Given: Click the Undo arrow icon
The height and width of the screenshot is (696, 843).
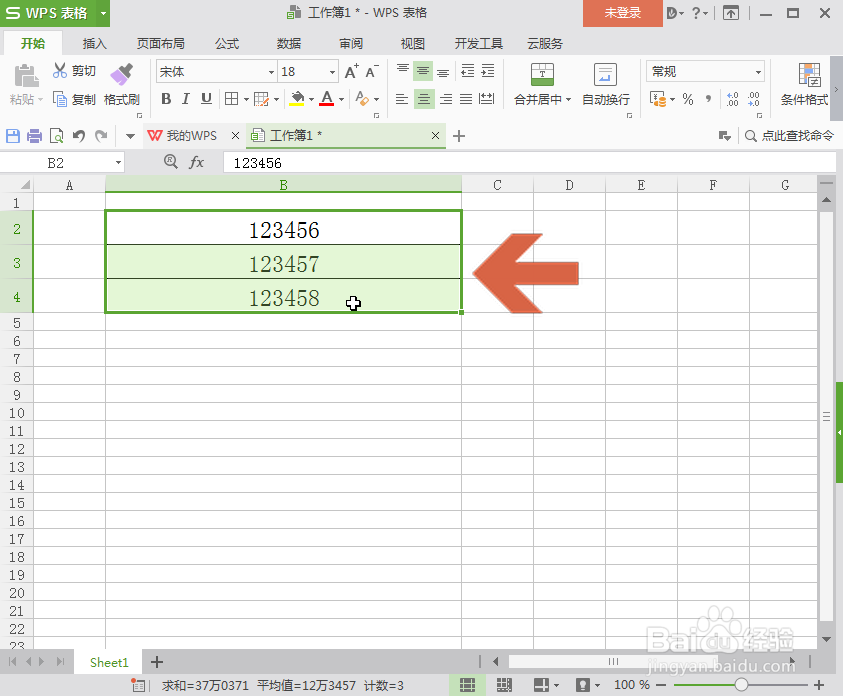Looking at the screenshot, I should click(79, 136).
